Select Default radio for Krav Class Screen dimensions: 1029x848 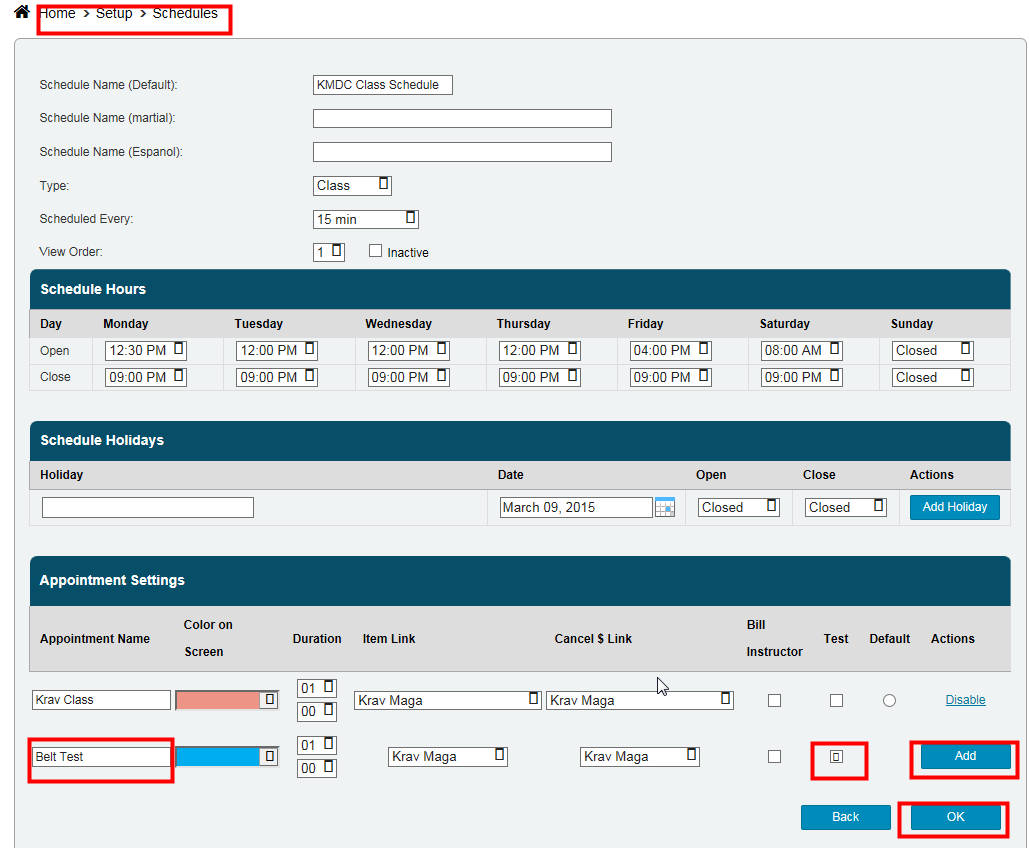(889, 700)
